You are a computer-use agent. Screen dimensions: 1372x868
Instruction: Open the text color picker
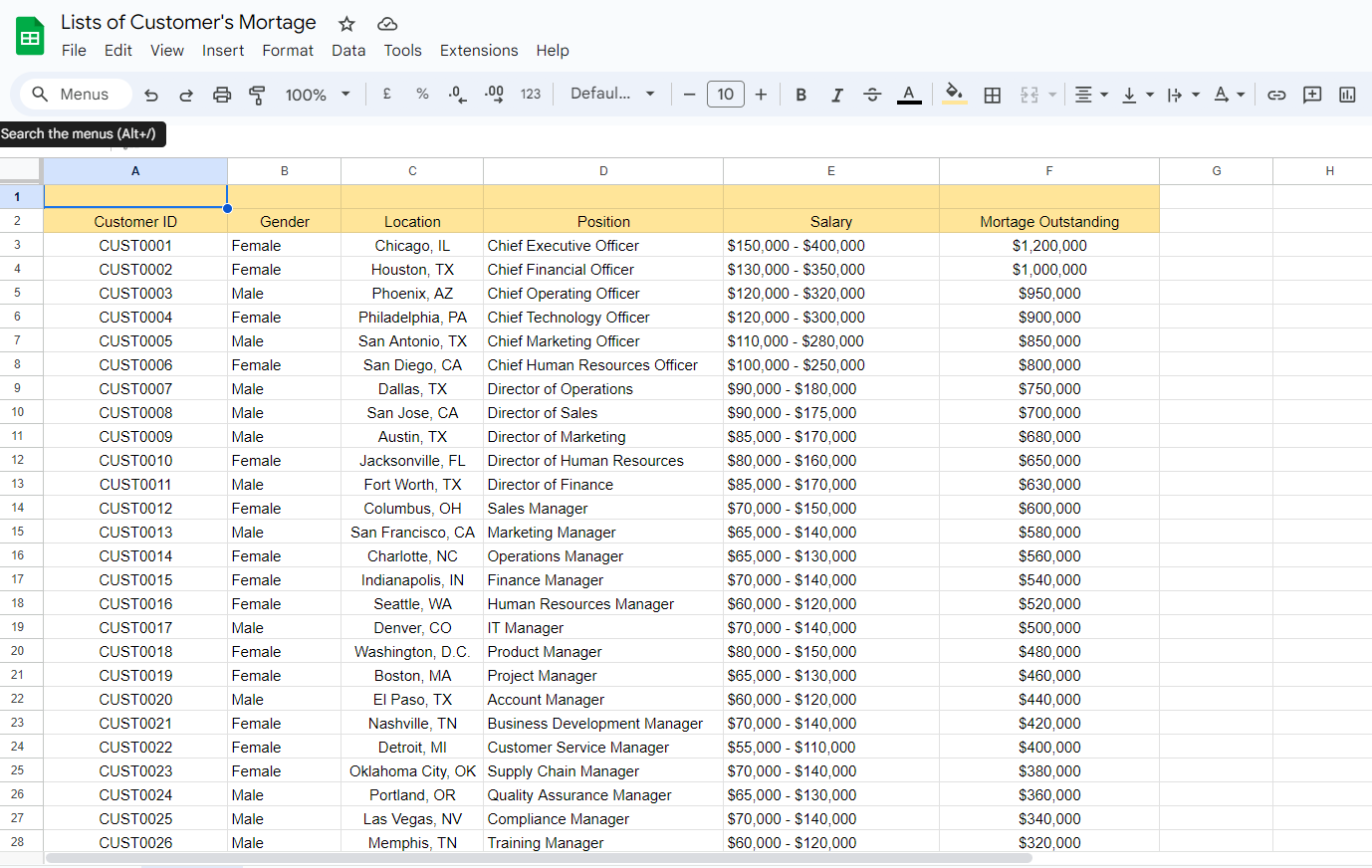(909, 95)
